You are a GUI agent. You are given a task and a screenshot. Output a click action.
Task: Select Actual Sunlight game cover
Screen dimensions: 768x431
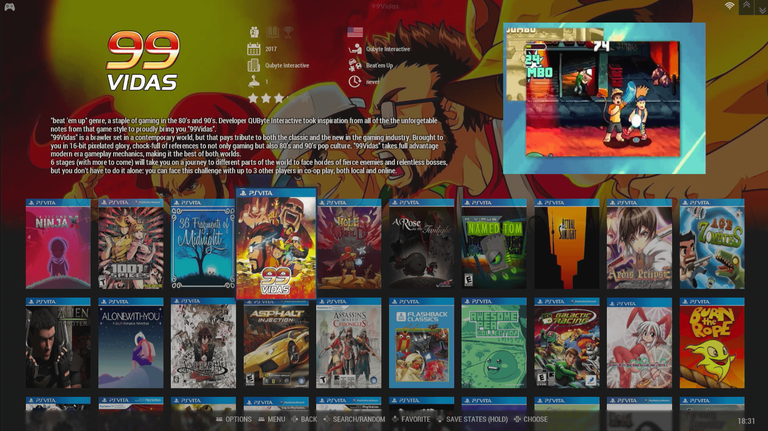567,243
